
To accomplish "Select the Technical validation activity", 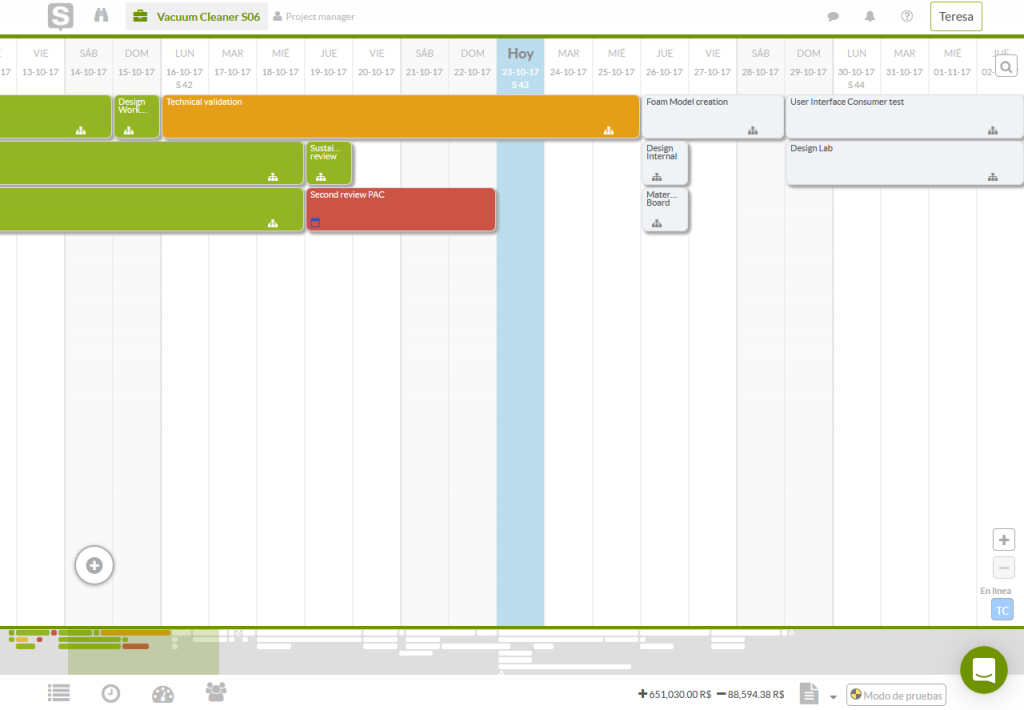I will (x=400, y=116).
